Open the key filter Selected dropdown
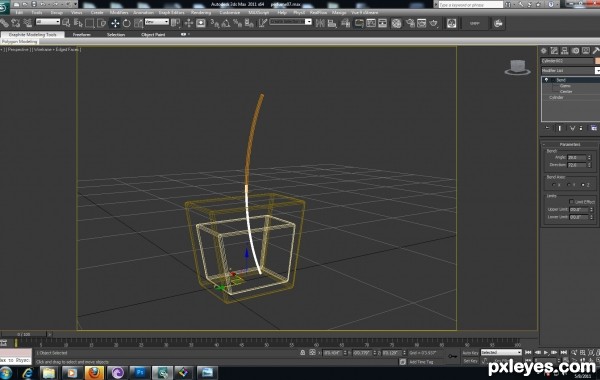 click(501, 352)
